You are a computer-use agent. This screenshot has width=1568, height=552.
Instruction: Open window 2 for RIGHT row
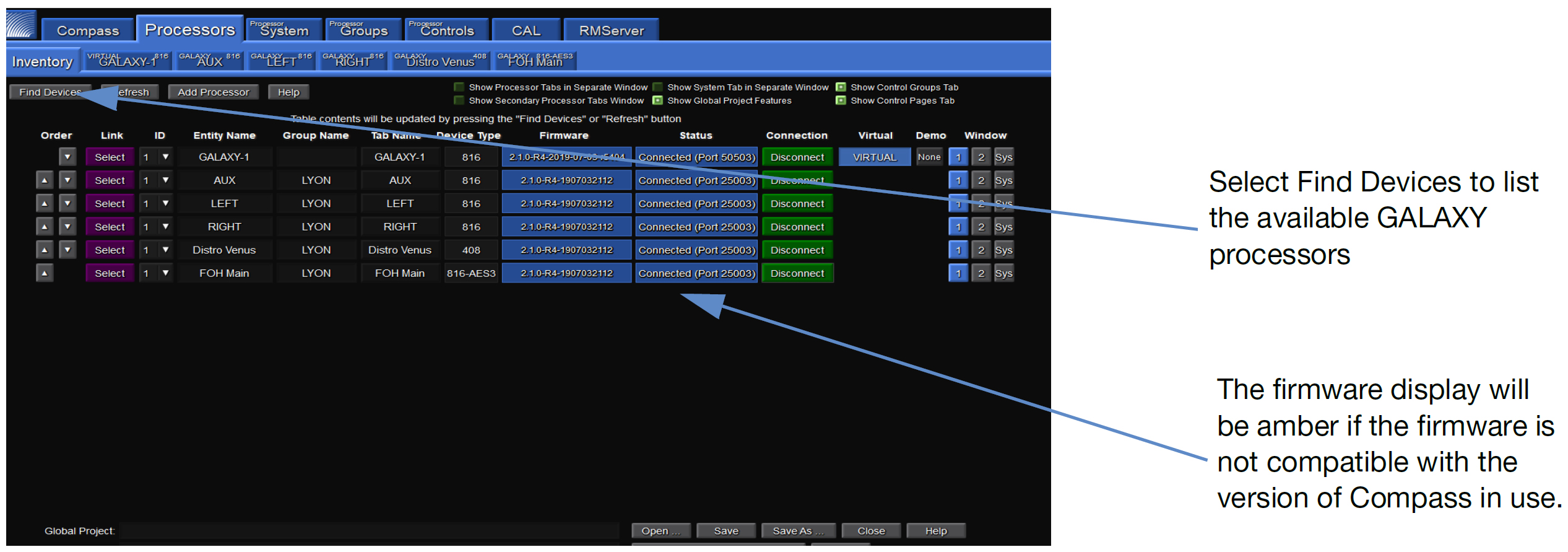point(981,227)
